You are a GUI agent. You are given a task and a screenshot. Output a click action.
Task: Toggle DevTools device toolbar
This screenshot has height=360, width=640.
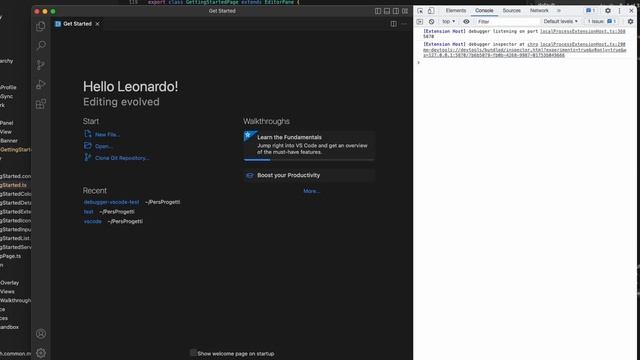(431, 11)
